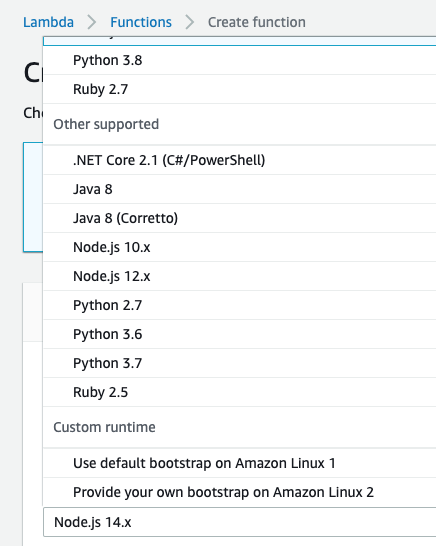
Task: Click the Create function breadcrumb text
Action: click(257, 22)
